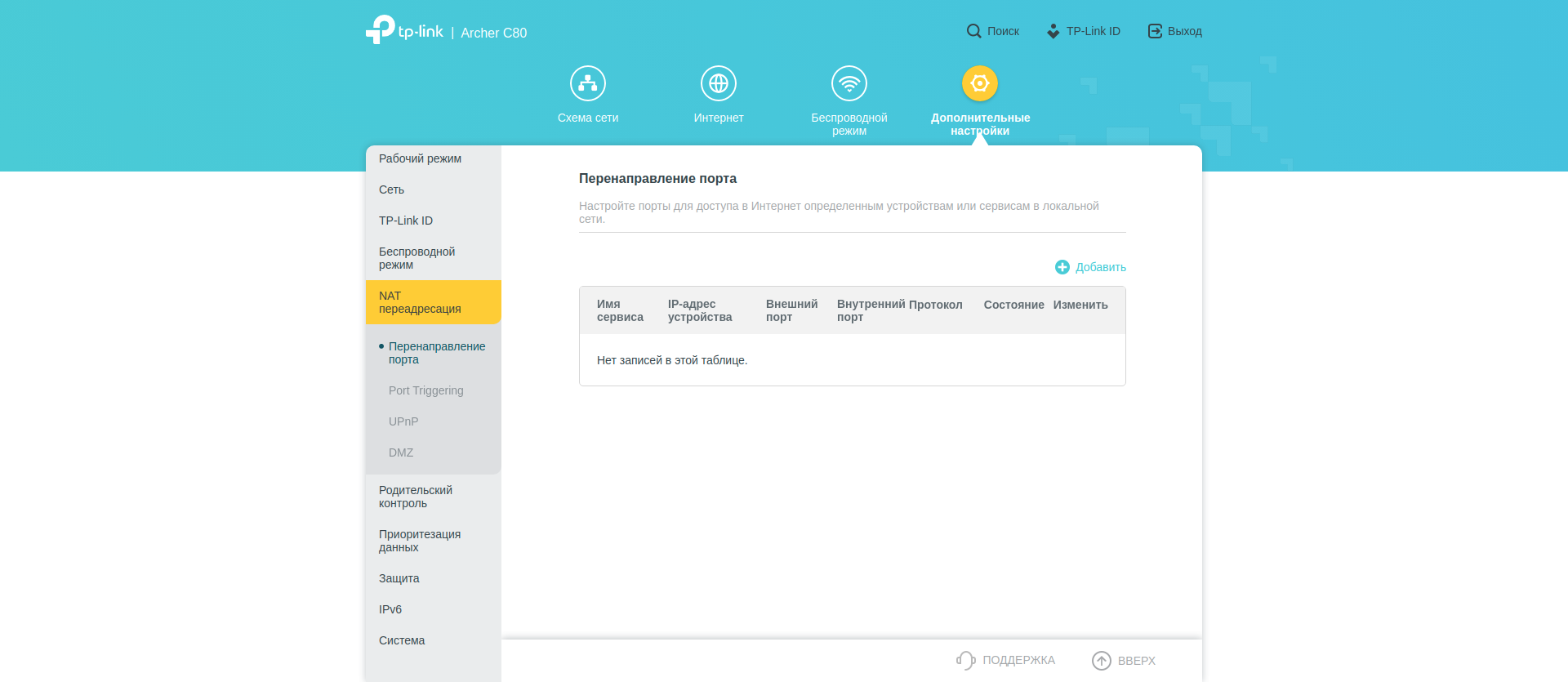Click the search magnifier icon
The image size is (1568, 682).
[973, 31]
